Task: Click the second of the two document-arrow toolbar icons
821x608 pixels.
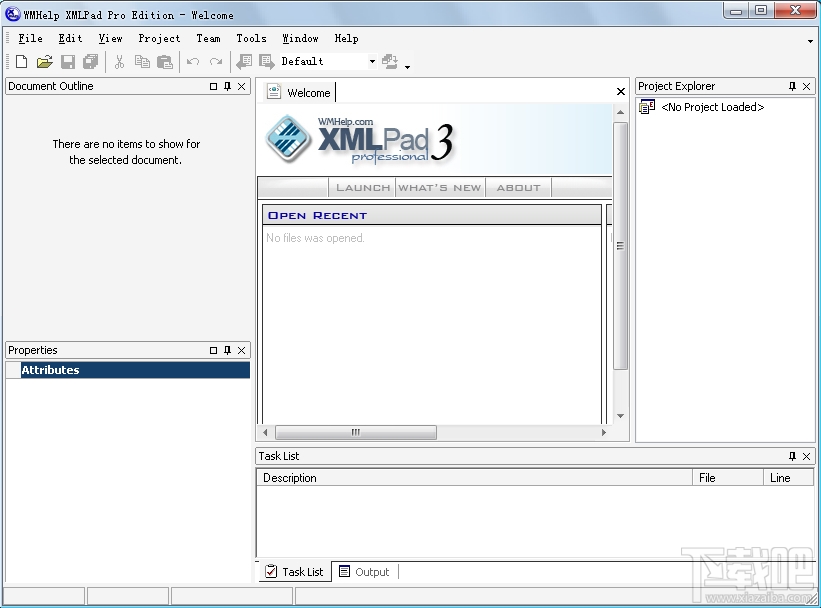Action: [x=267, y=62]
